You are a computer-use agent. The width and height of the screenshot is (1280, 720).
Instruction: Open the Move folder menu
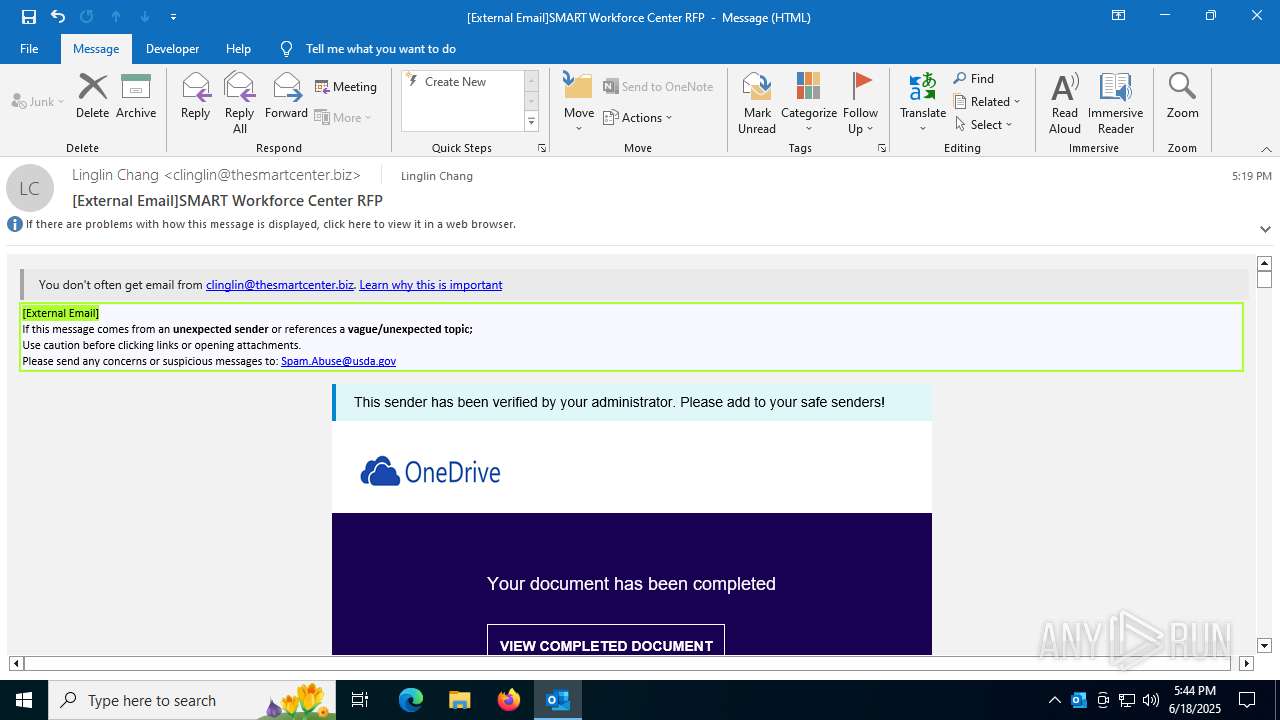coord(579,102)
